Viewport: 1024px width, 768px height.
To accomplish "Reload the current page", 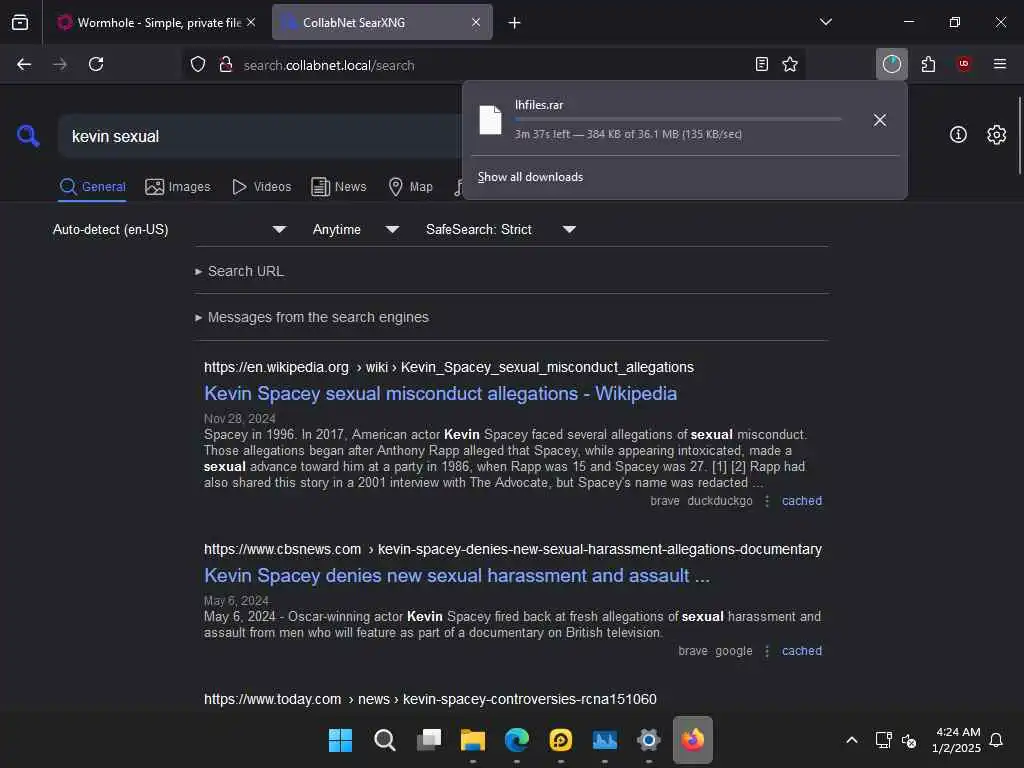I will [x=96, y=64].
